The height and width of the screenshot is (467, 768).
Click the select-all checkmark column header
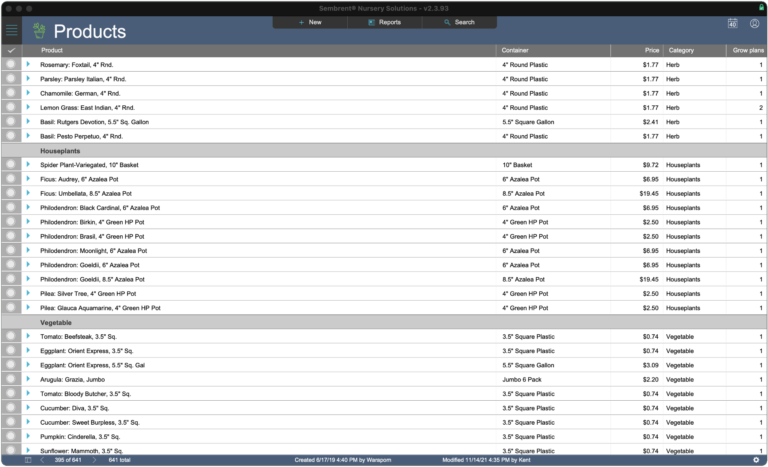[11, 50]
